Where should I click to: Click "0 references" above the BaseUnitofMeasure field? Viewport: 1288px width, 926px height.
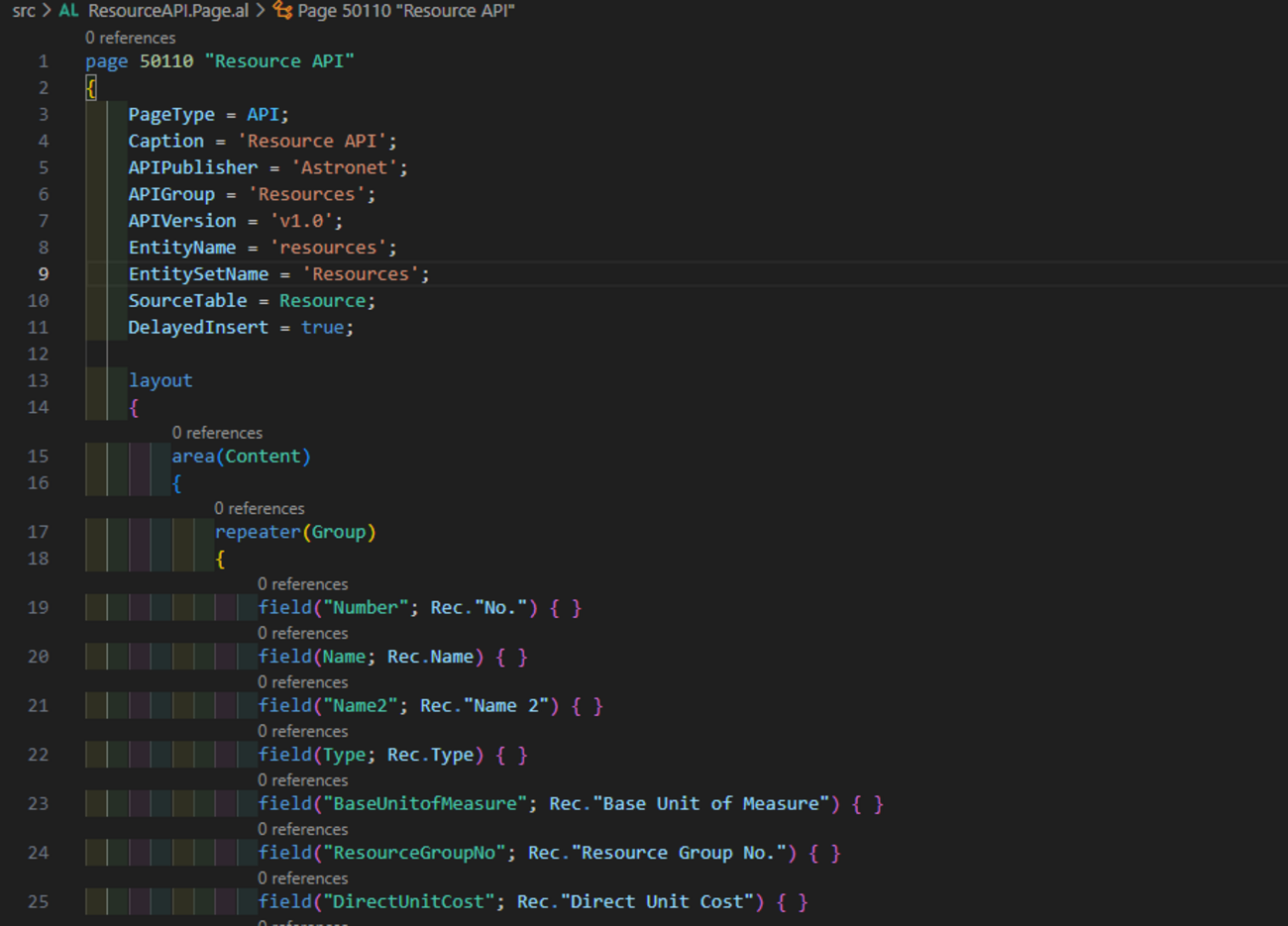(x=302, y=780)
